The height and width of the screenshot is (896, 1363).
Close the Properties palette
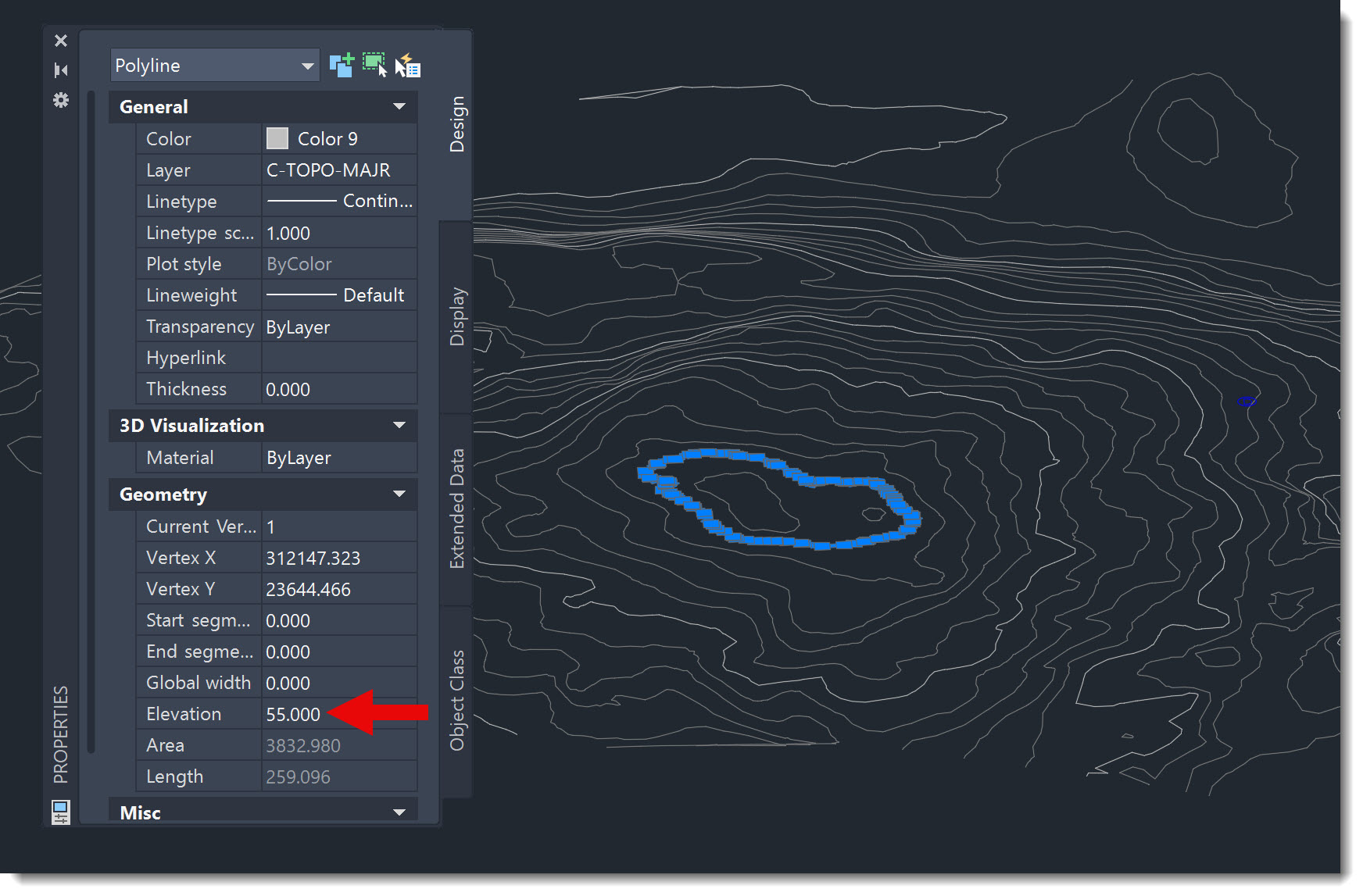click(61, 41)
